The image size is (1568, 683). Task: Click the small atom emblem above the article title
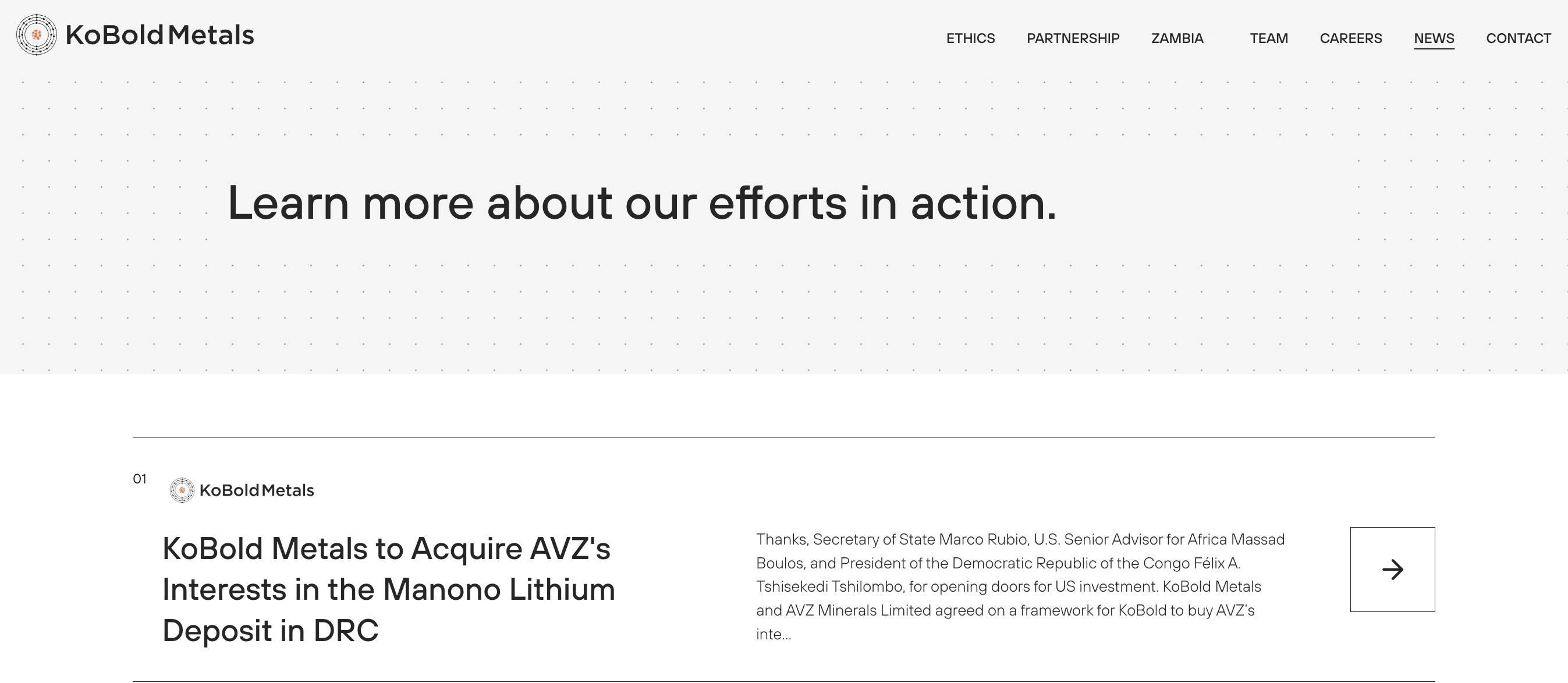point(182,490)
